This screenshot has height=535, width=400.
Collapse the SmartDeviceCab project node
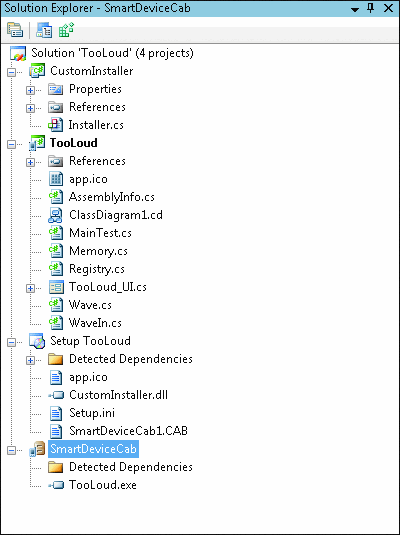point(11,450)
